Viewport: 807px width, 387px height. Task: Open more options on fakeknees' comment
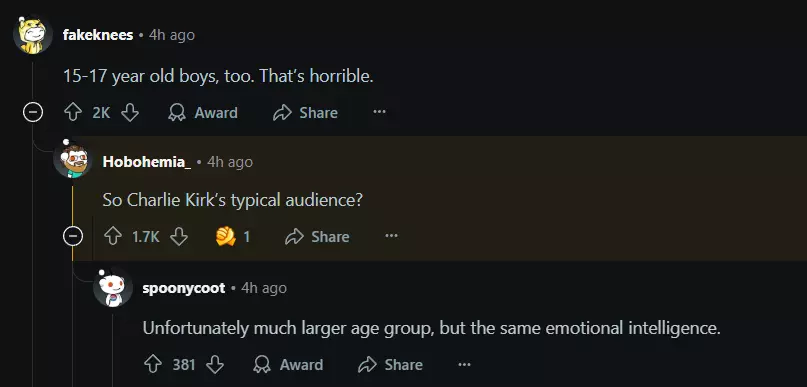coord(379,112)
